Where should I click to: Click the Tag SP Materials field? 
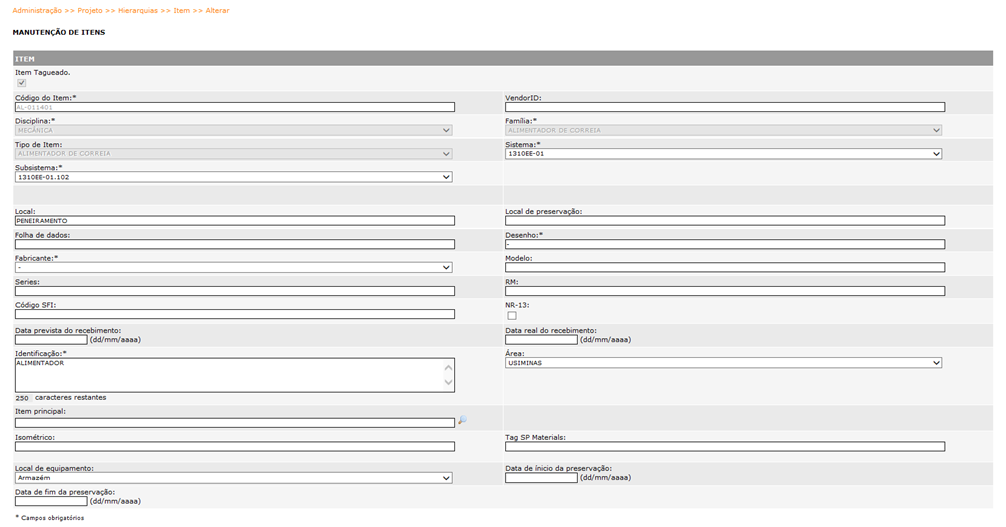pyautogui.click(x=724, y=446)
